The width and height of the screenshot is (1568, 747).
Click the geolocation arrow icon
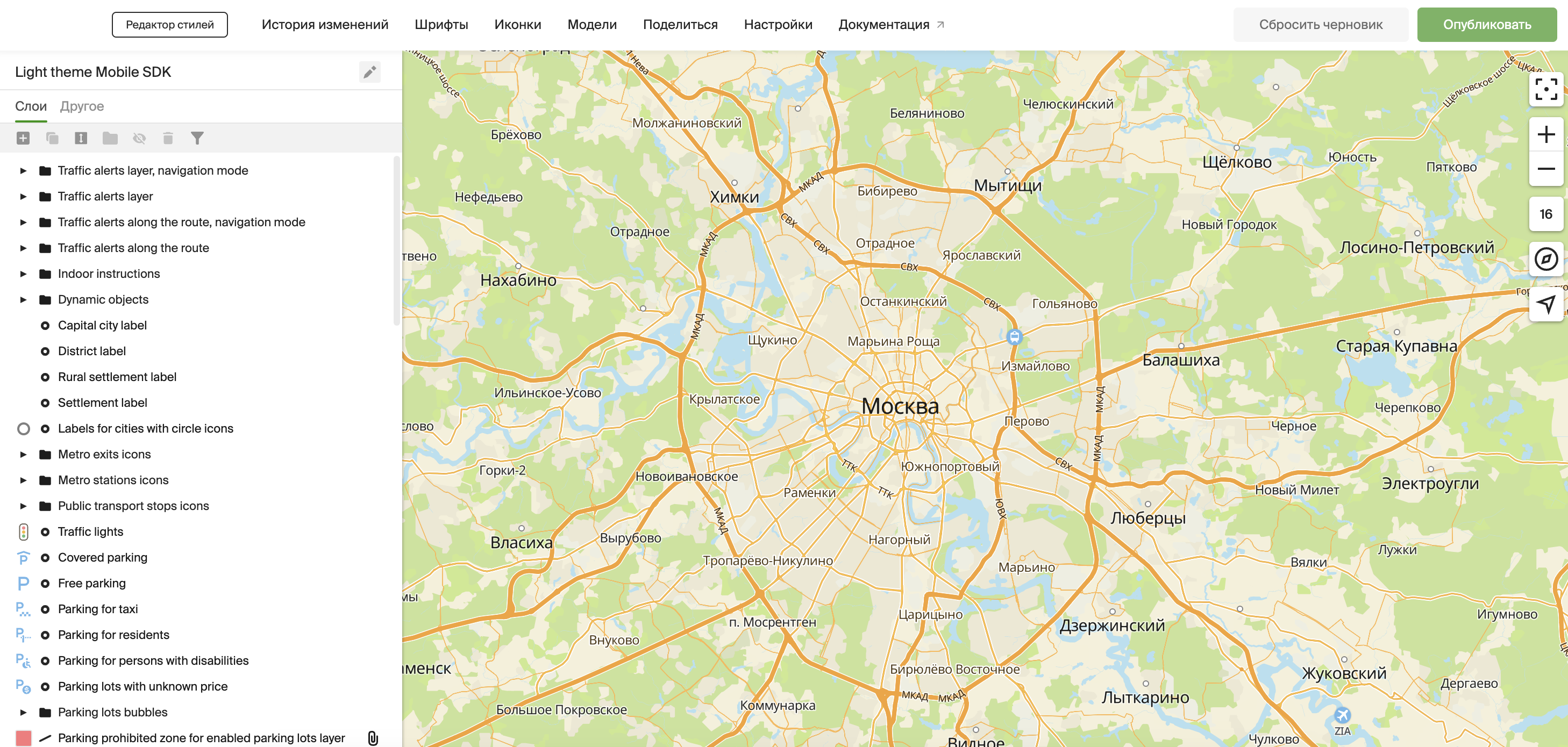1545,304
